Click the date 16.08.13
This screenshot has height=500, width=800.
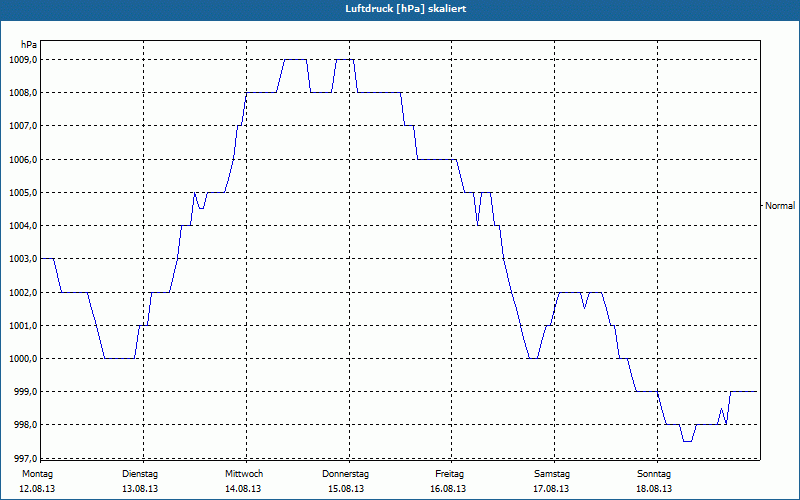tap(448, 489)
